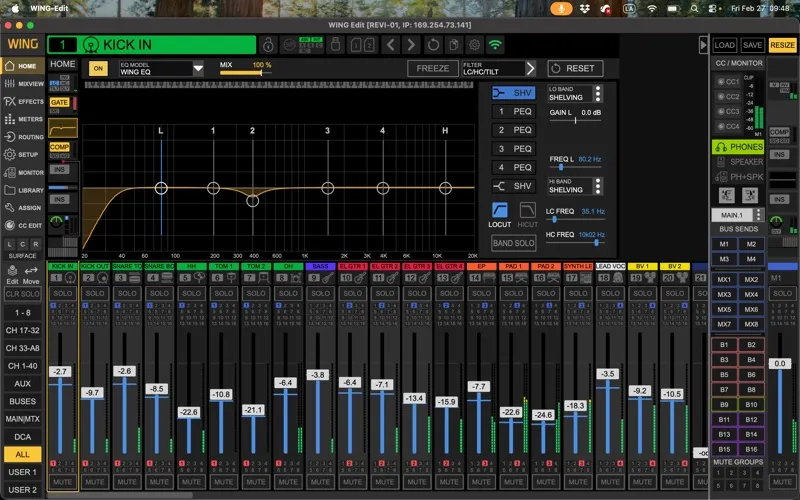
Task: Click EQ band 2 node on the curve
Action: click(253, 201)
